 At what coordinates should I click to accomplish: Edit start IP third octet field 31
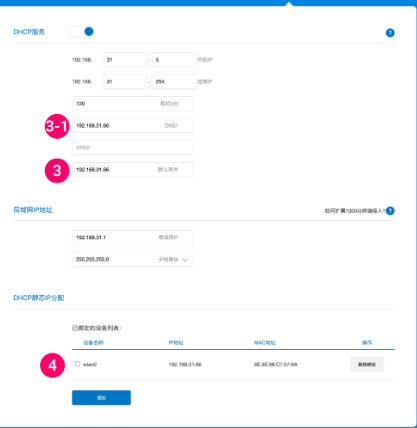click(x=125, y=60)
